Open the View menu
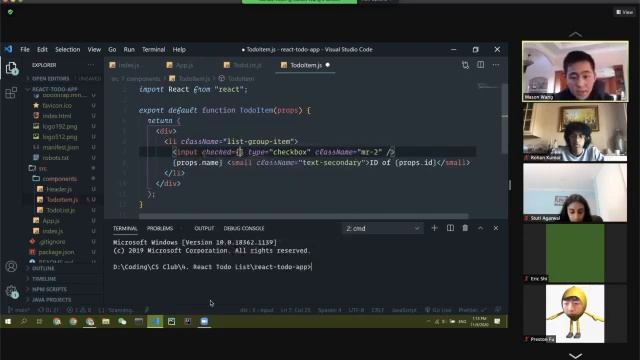The height and width of the screenshot is (360, 640). point(94,49)
